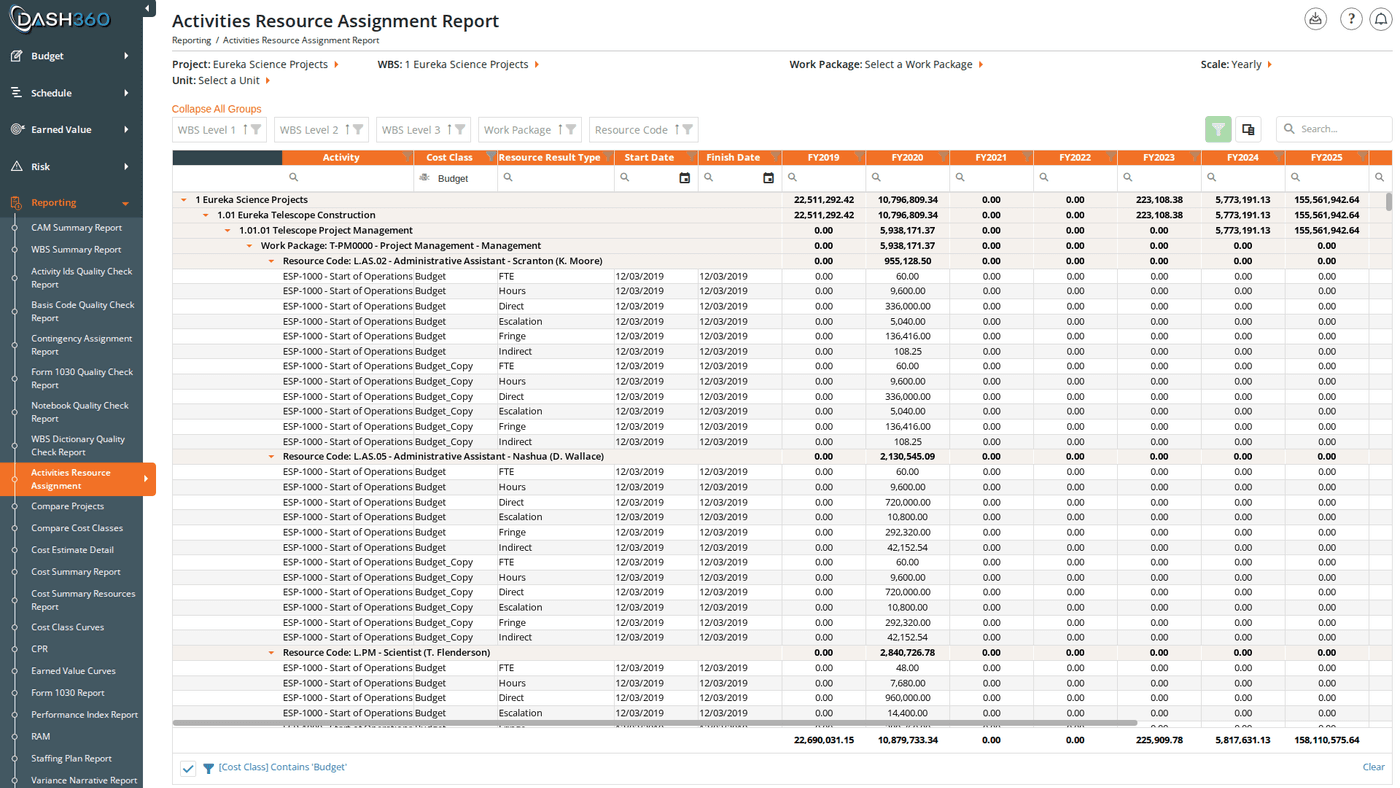Click the FY2019 filter search icon

tap(792, 178)
